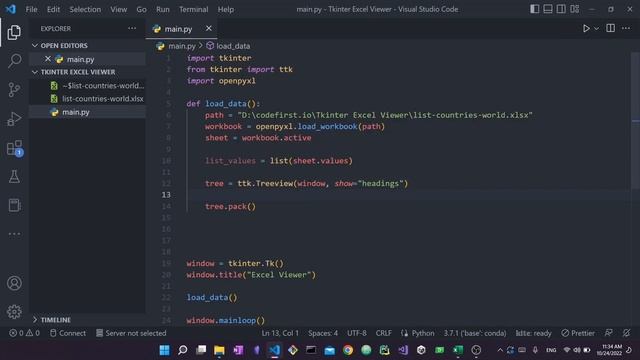640x360 pixels.
Task: Select the ~$list-countries-world temp file
Action: [x=87, y=85]
